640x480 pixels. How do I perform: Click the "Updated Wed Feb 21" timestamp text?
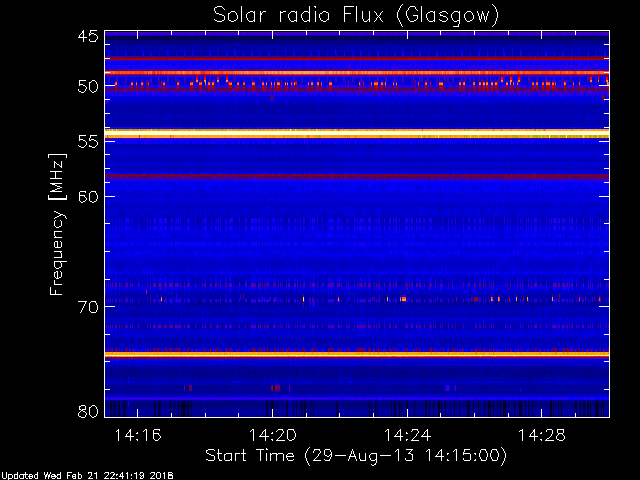point(87,476)
